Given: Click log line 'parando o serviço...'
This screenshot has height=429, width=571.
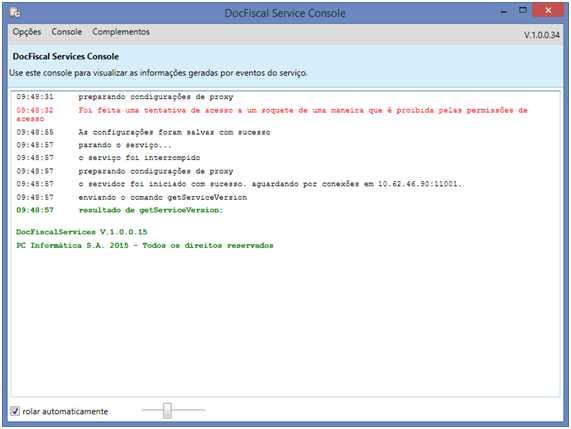Looking at the screenshot, I should 94,145.
